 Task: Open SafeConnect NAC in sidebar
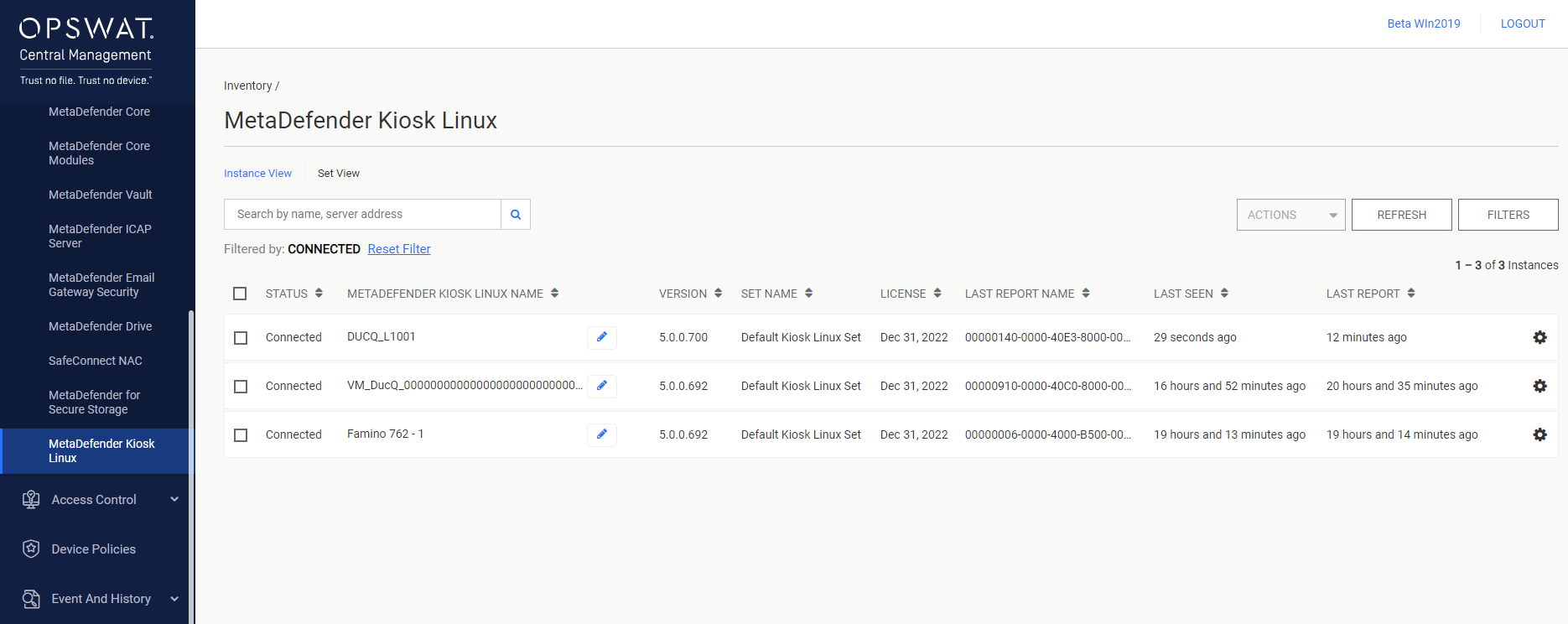(96, 361)
